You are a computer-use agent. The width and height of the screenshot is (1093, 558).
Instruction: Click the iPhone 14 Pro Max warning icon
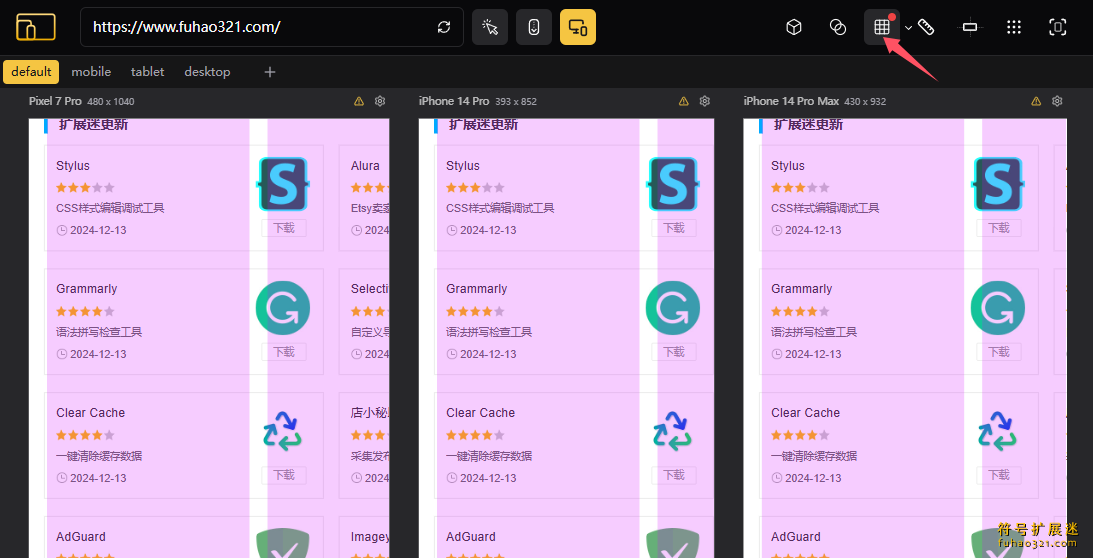pos(1037,101)
